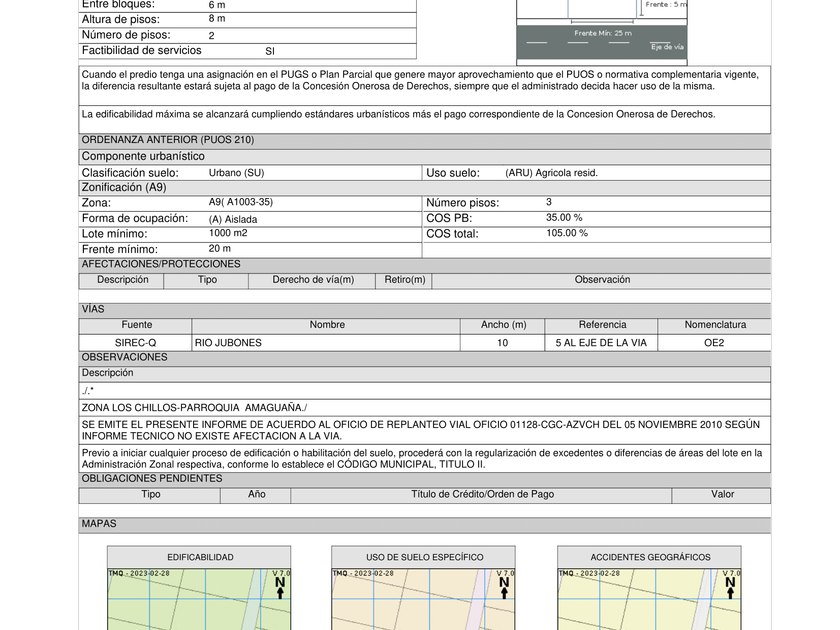Select the 'Título de Crédito/Orden de Pago' header
840x630 pixels.
coord(482,494)
